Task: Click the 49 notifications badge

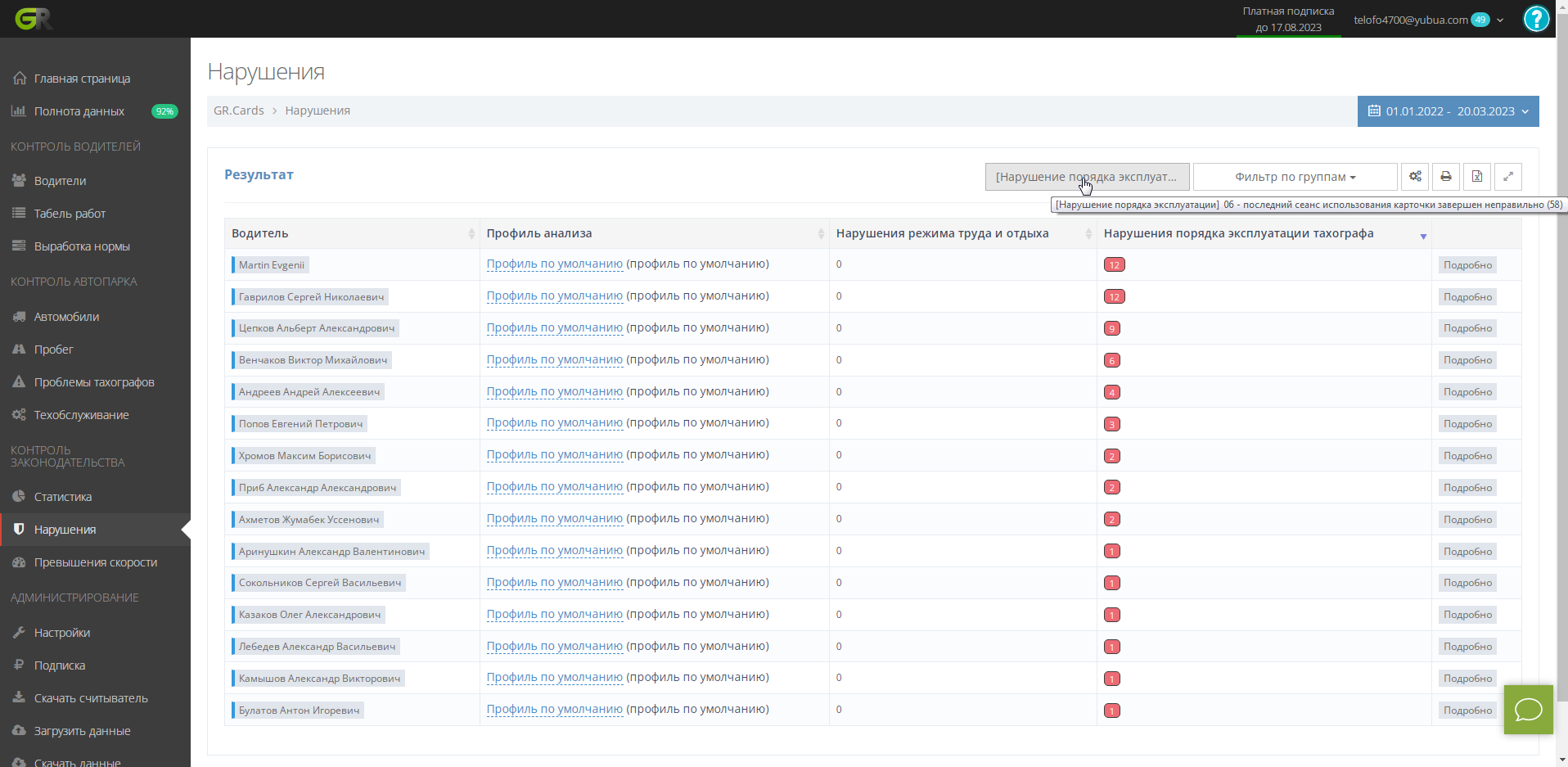Action: tap(1480, 20)
